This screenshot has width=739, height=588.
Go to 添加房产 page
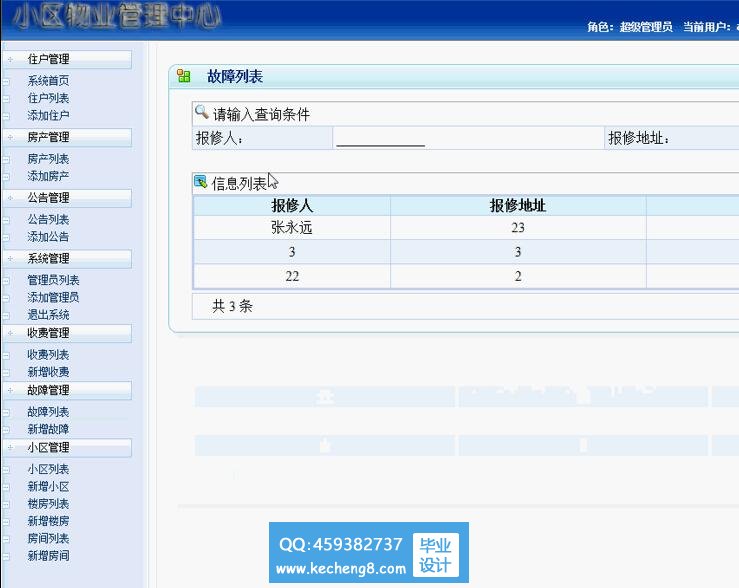point(48,176)
